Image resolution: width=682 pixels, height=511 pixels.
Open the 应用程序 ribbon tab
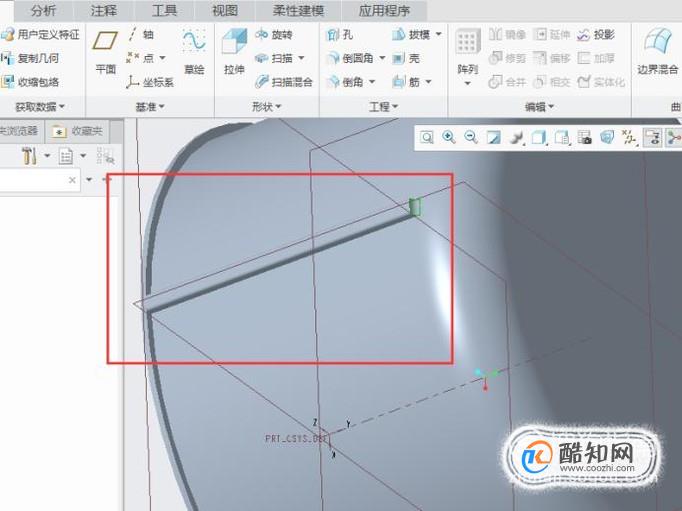384,11
